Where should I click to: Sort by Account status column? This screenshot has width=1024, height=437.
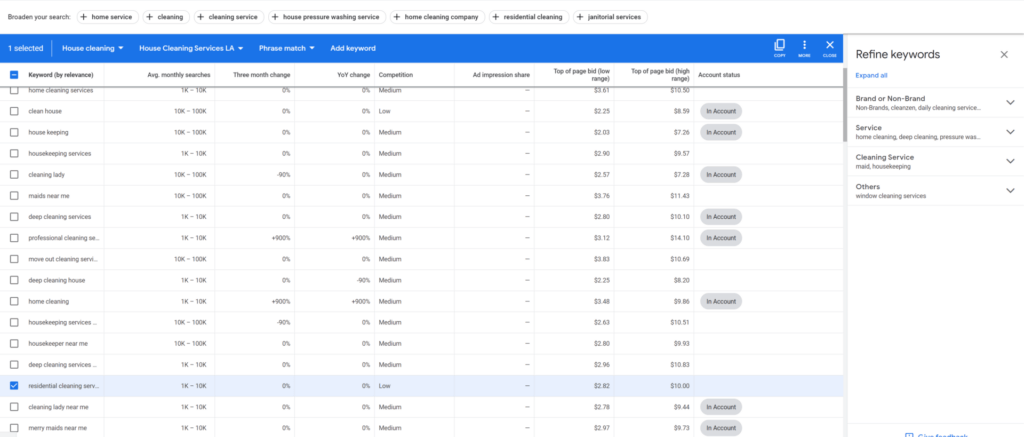pos(719,75)
